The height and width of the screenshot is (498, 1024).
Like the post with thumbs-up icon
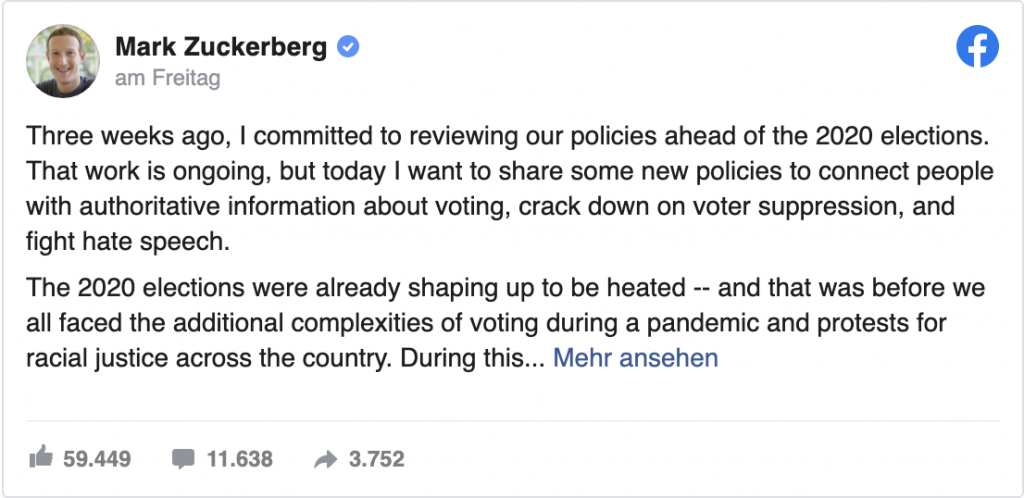pyautogui.click(x=41, y=457)
